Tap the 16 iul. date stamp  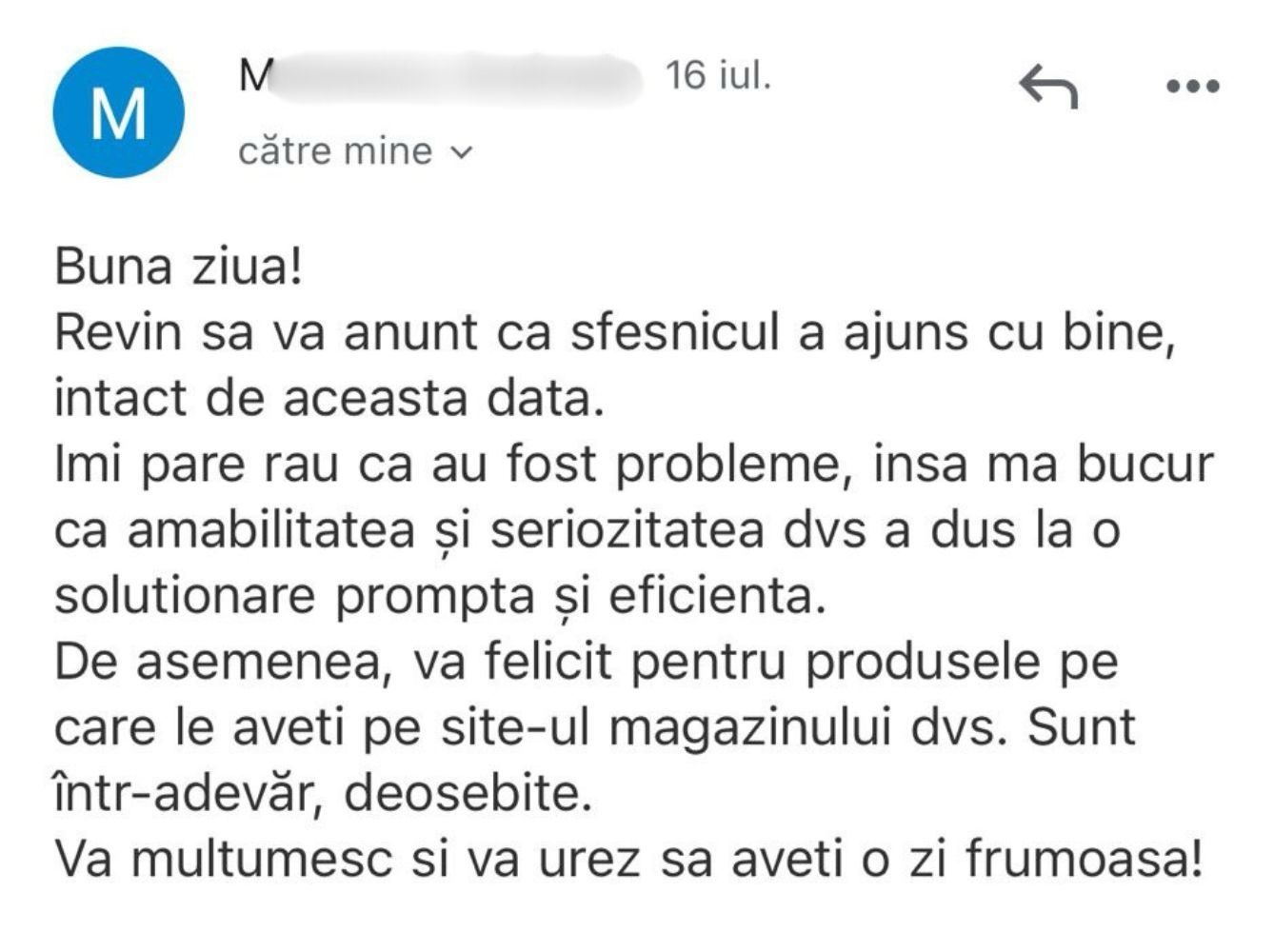point(718,74)
